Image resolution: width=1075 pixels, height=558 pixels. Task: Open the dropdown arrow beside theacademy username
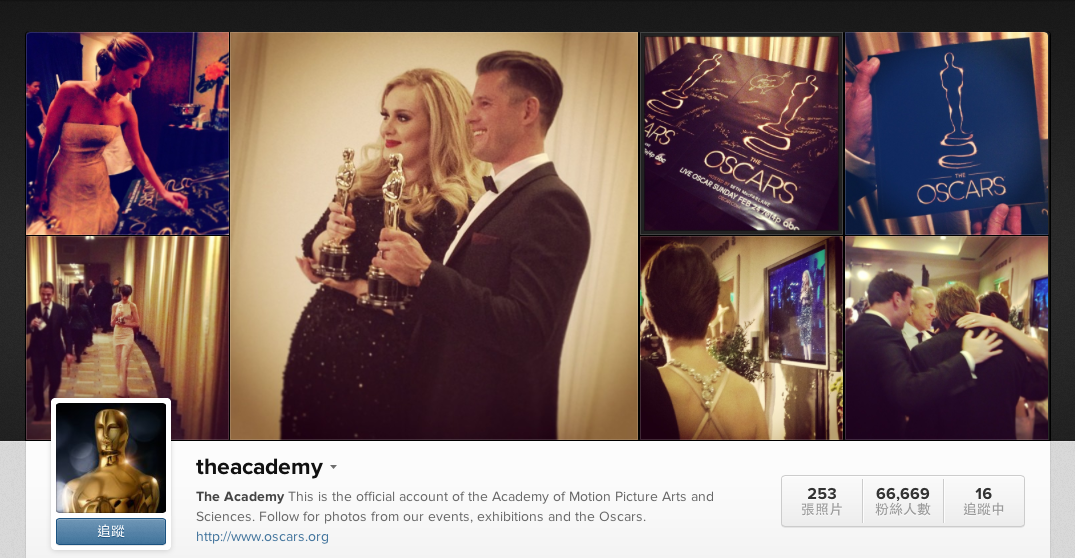(x=333, y=467)
